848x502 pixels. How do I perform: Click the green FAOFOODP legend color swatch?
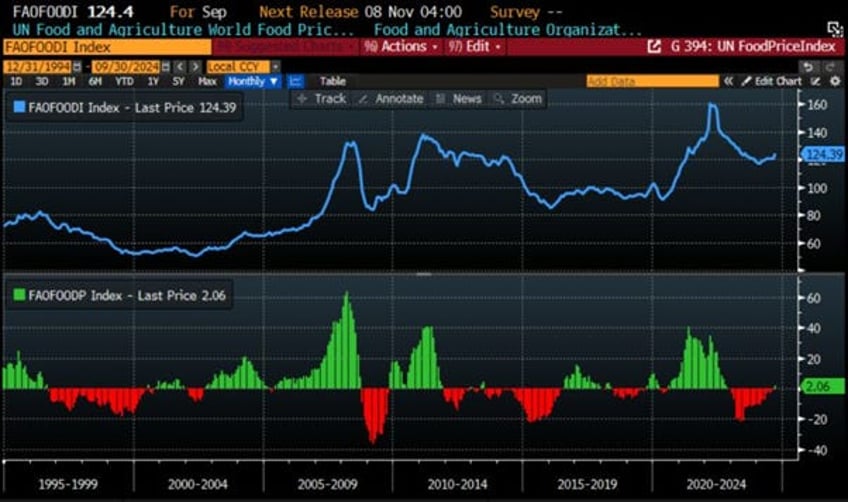tap(19, 295)
